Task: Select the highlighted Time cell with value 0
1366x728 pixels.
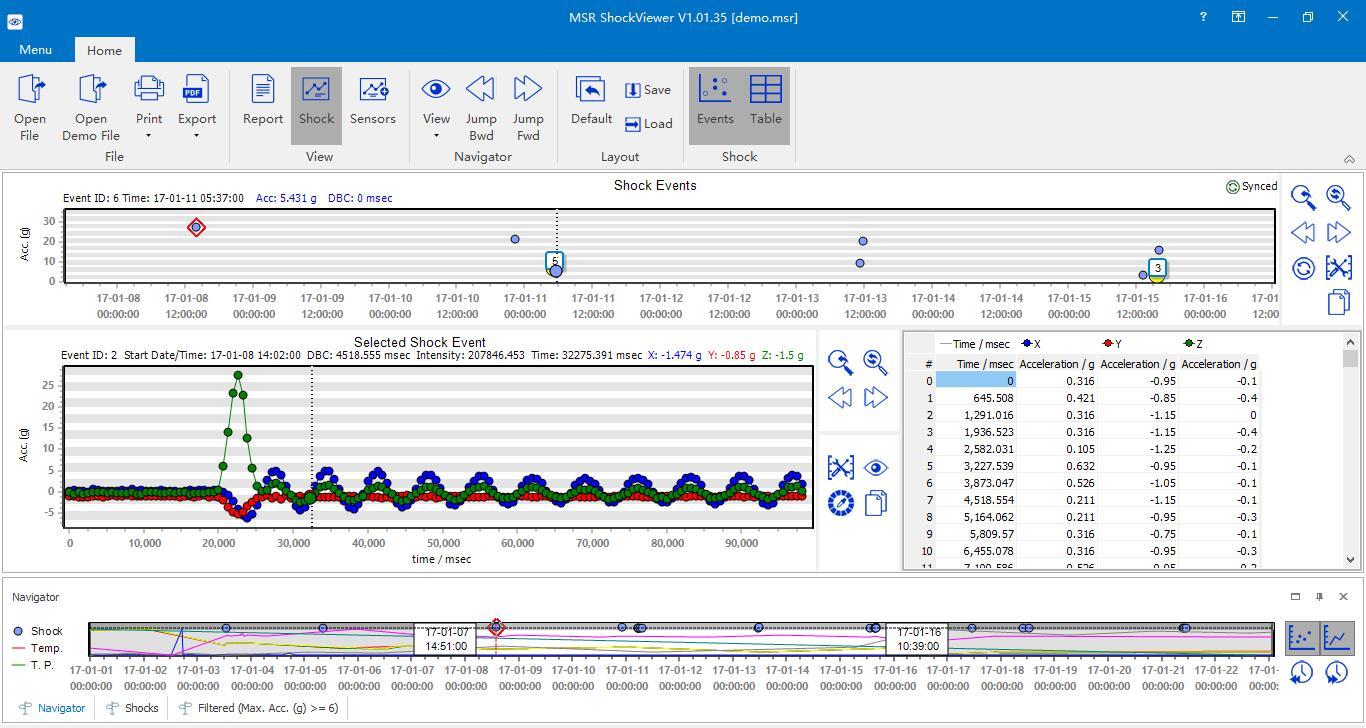Action: click(x=976, y=381)
